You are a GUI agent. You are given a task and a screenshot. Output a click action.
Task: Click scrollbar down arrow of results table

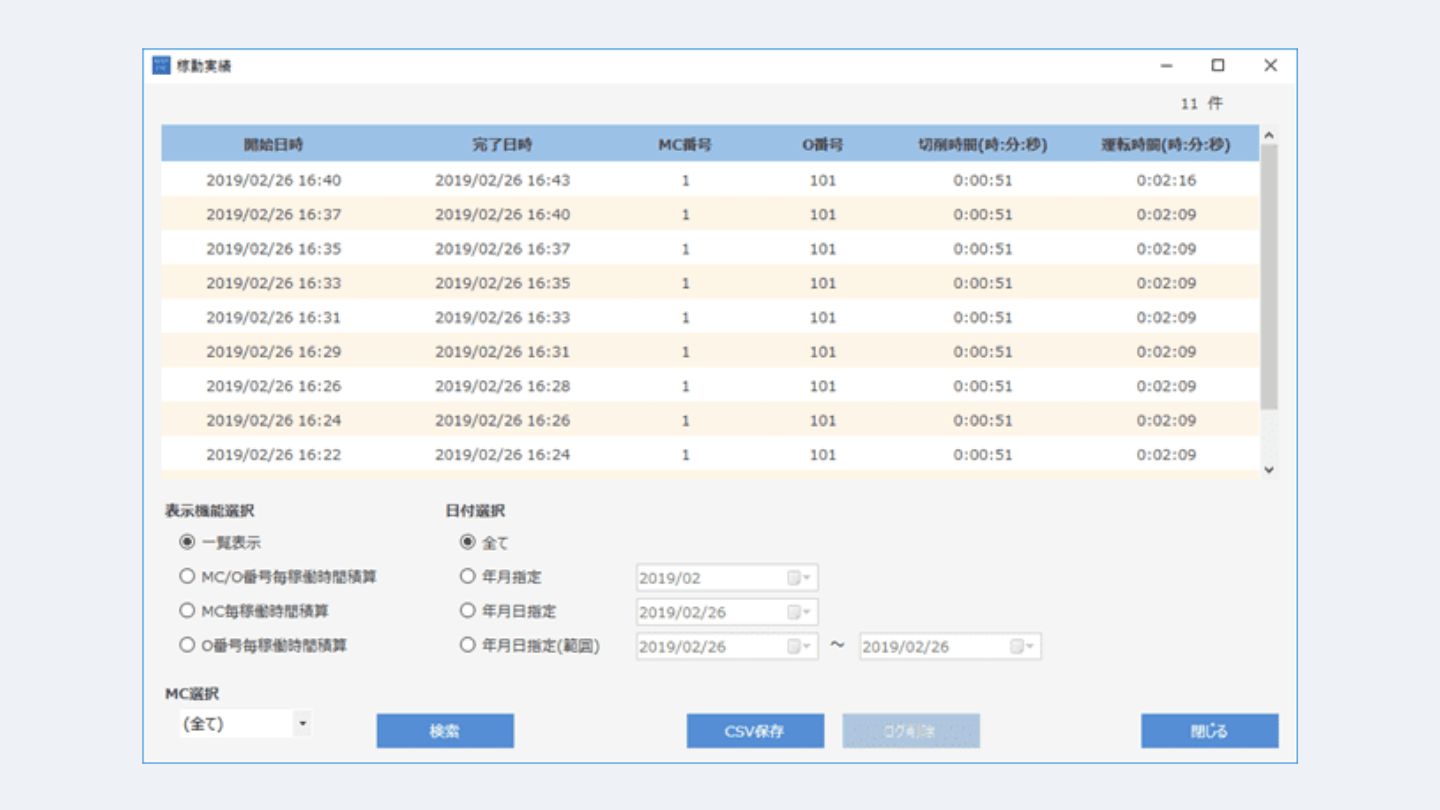click(x=1269, y=469)
